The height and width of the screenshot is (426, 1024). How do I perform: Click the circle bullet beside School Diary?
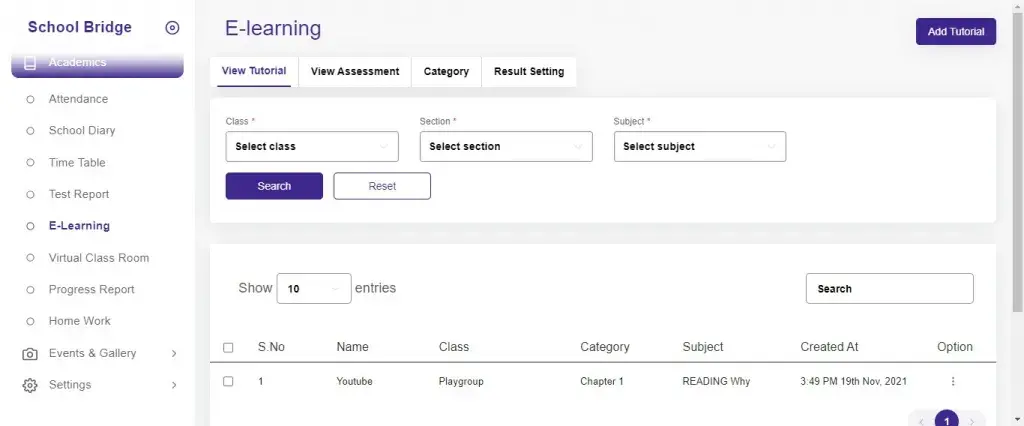coord(29,131)
